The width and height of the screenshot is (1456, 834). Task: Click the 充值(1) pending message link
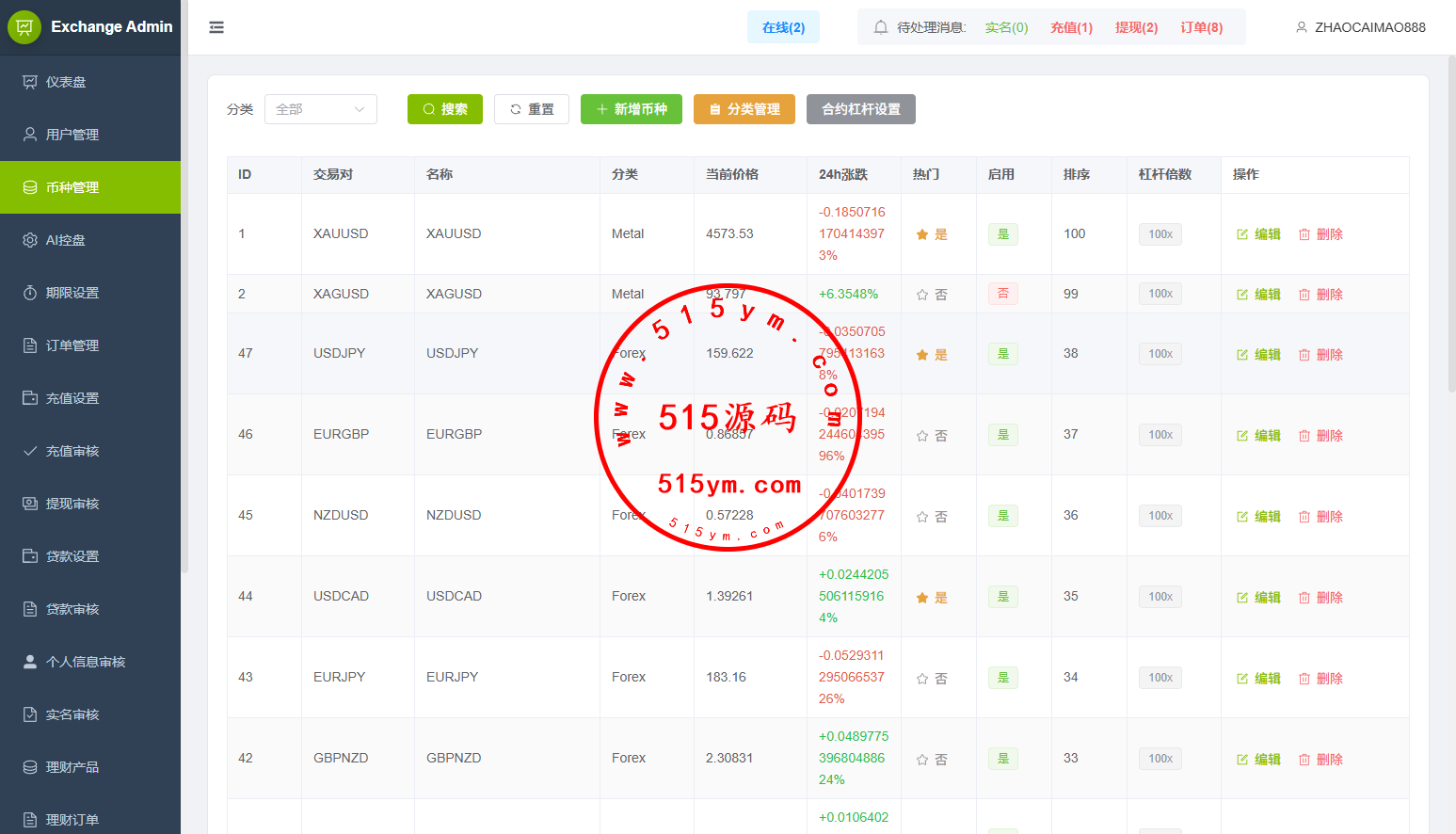click(1071, 27)
